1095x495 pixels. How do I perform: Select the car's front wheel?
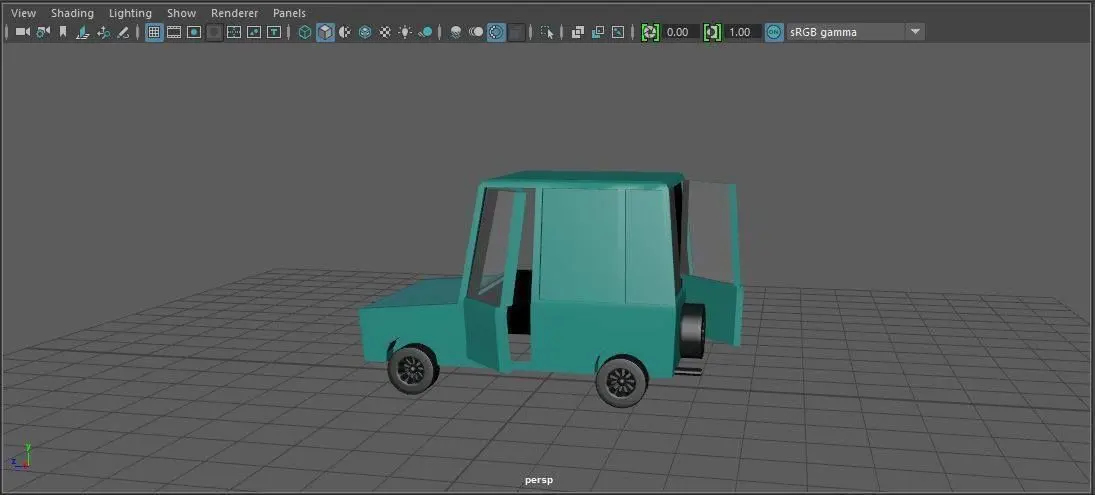[412, 369]
